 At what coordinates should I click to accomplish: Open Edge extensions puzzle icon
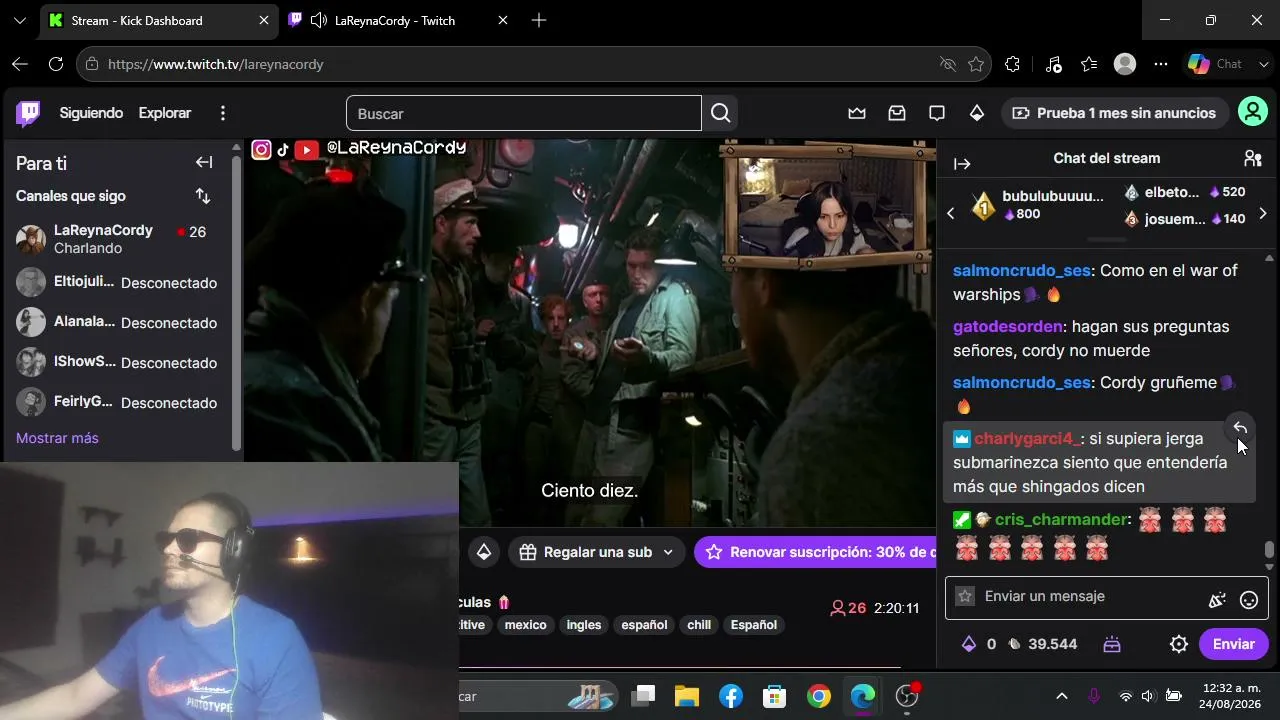(x=1013, y=64)
